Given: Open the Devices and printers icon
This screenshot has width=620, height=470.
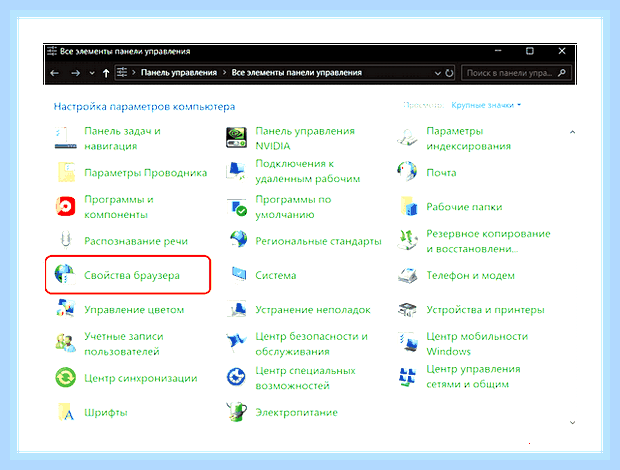Looking at the screenshot, I should coord(407,310).
